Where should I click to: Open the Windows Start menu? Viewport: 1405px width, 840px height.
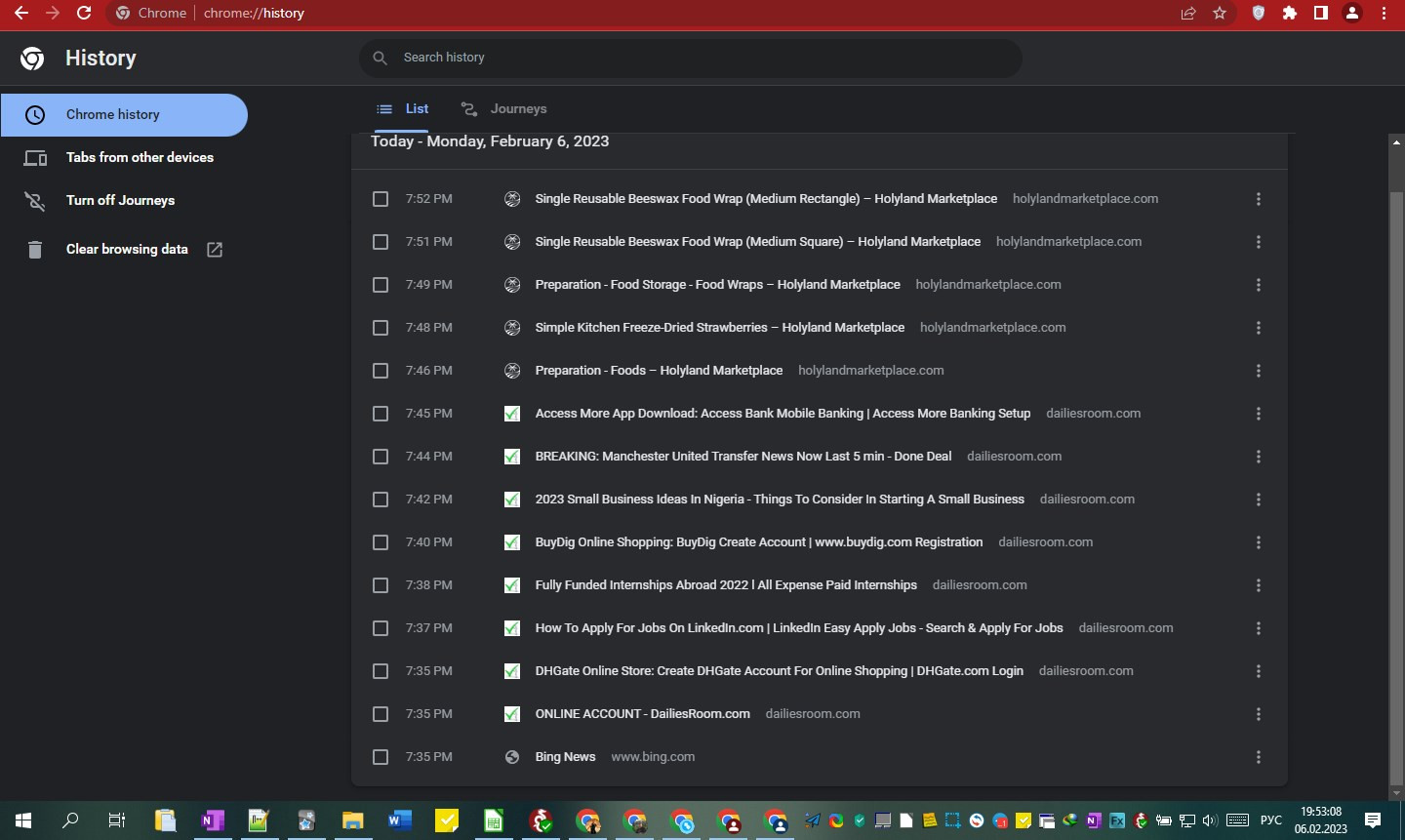23,820
